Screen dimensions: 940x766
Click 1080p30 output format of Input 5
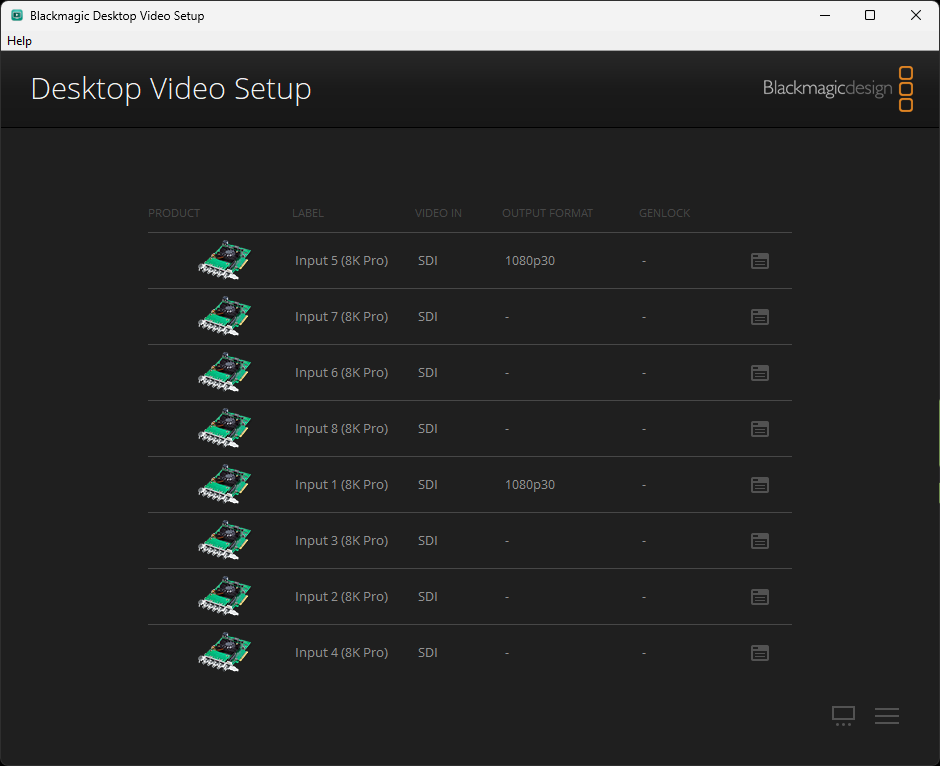coord(530,261)
